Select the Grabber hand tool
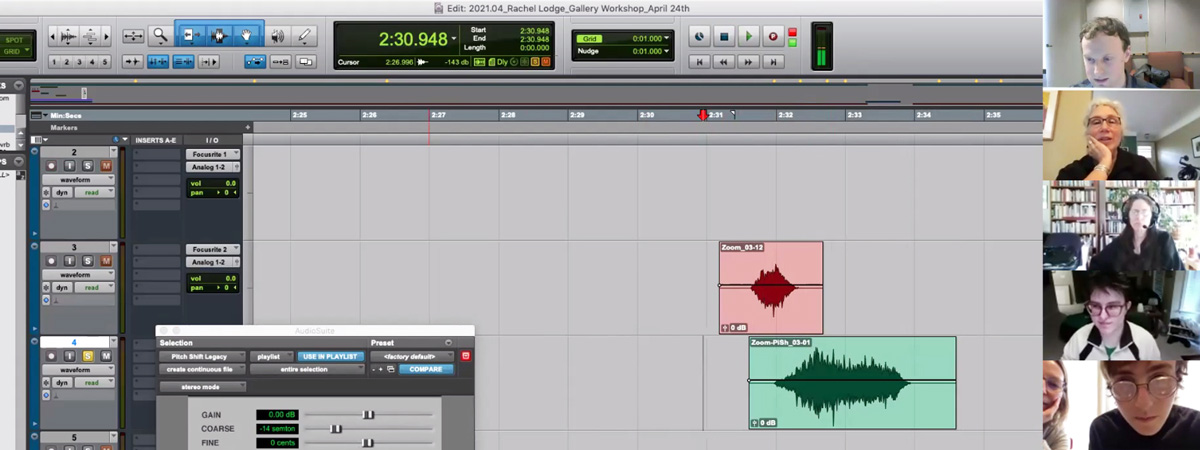The height and width of the screenshot is (450, 1200). (x=247, y=36)
